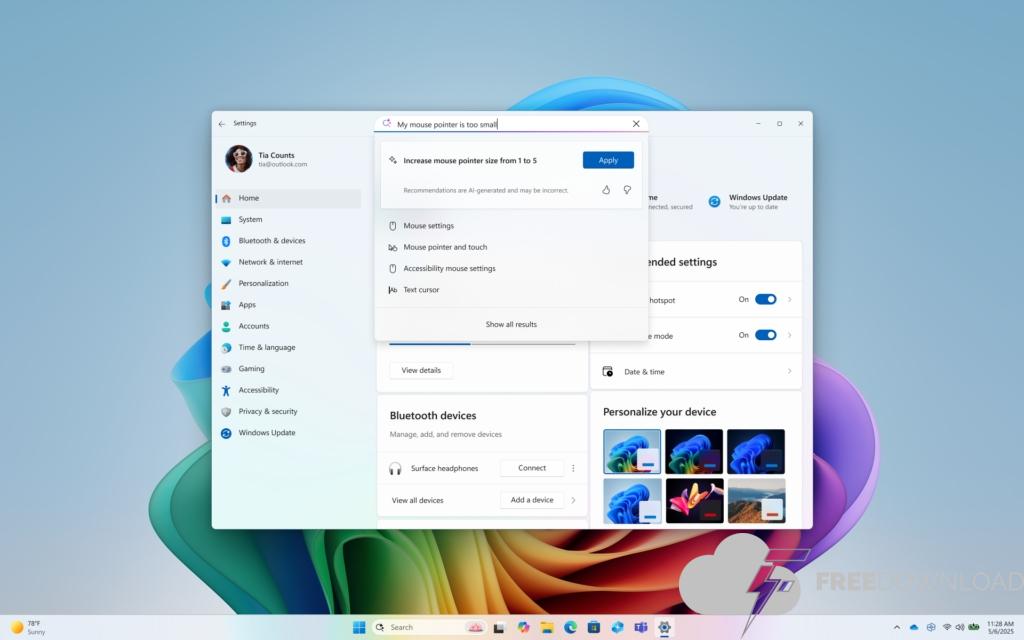Click Connect for Surface headphones

pos(532,468)
